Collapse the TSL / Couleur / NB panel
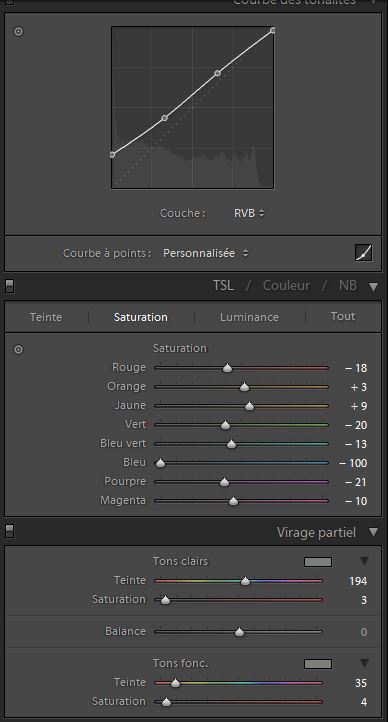388x722 pixels. [373, 287]
